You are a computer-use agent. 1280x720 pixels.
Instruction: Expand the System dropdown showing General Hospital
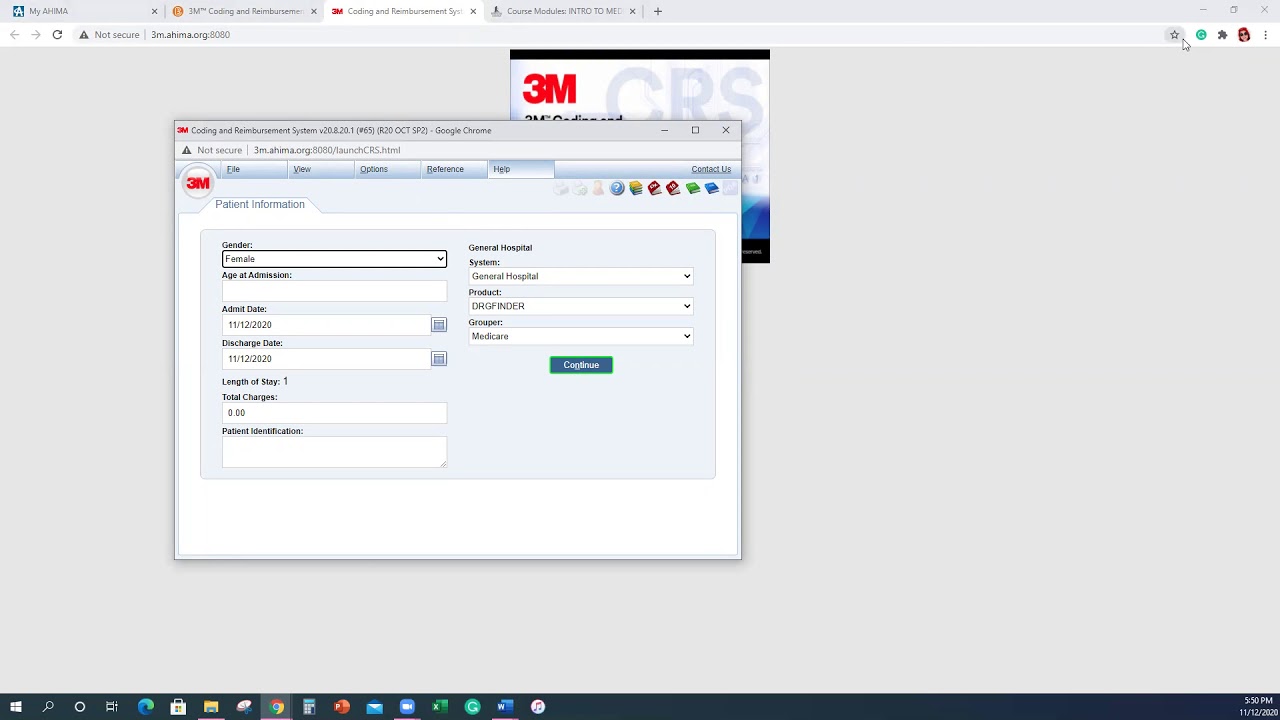(x=580, y=276)
